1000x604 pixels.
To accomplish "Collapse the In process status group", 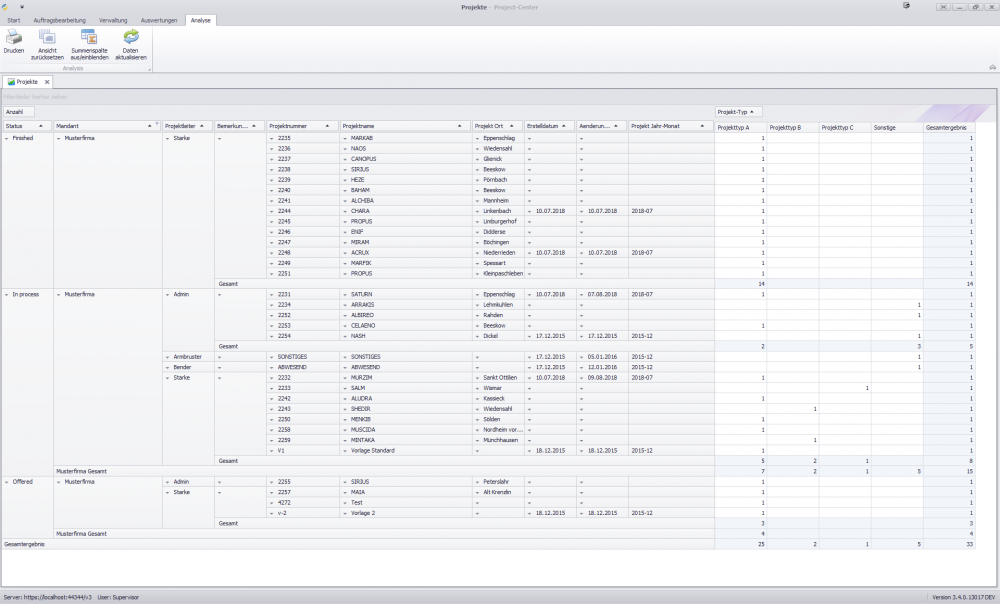I will (6, 294).
